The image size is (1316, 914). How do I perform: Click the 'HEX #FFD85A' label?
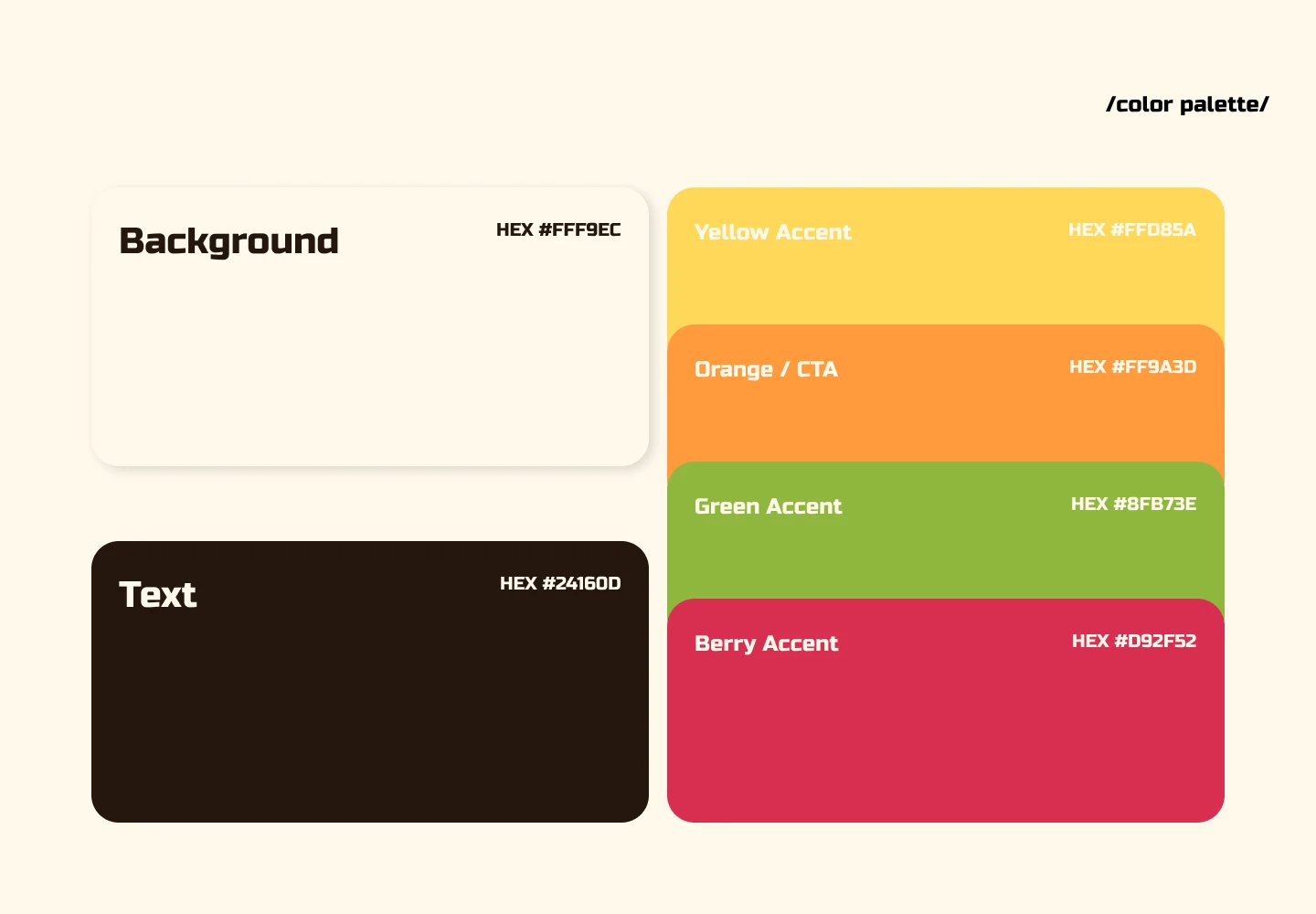(1132, 229)
